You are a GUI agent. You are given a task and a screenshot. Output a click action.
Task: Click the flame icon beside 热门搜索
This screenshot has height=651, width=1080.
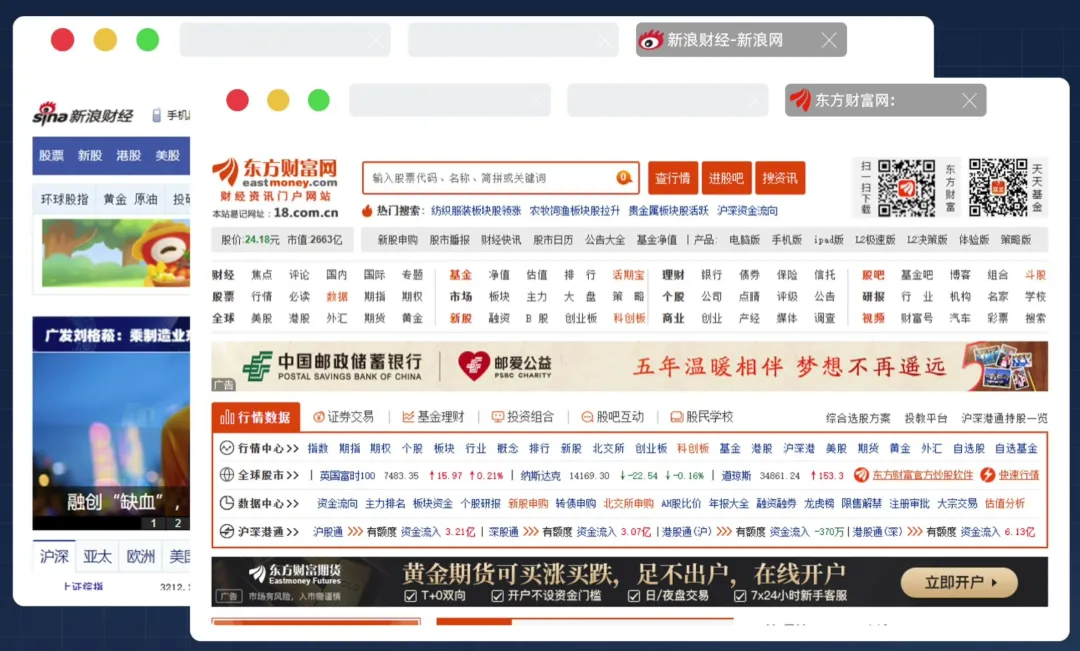tap(367, 210)
